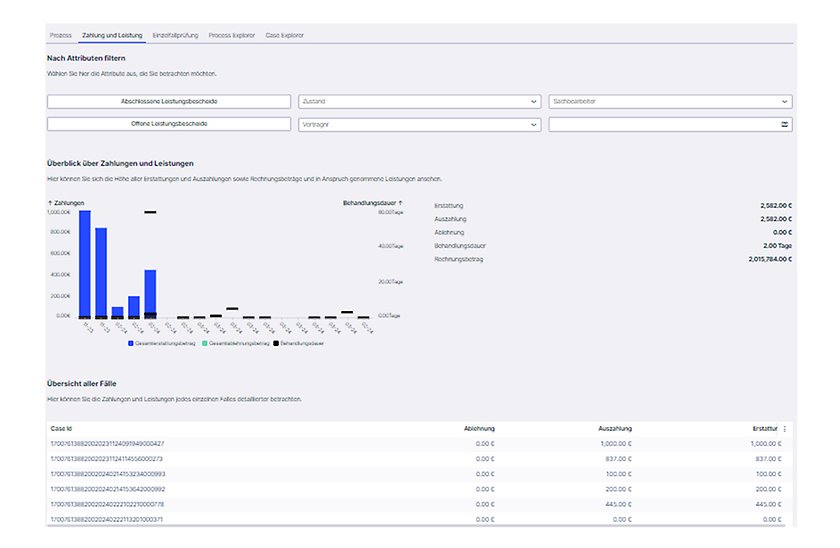
Task: Click the Rechnungsbetrag value 2,015,784.00 €
Action: (x=770, y=259)
